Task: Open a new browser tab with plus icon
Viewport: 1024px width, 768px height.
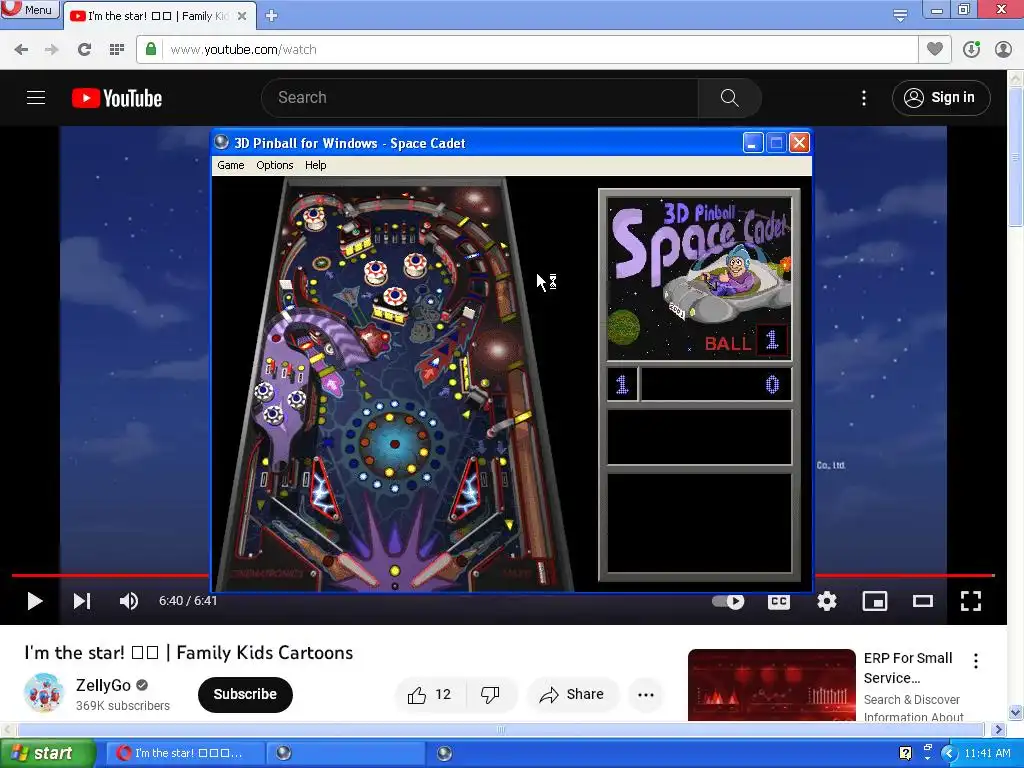Action: pos(272,16)
